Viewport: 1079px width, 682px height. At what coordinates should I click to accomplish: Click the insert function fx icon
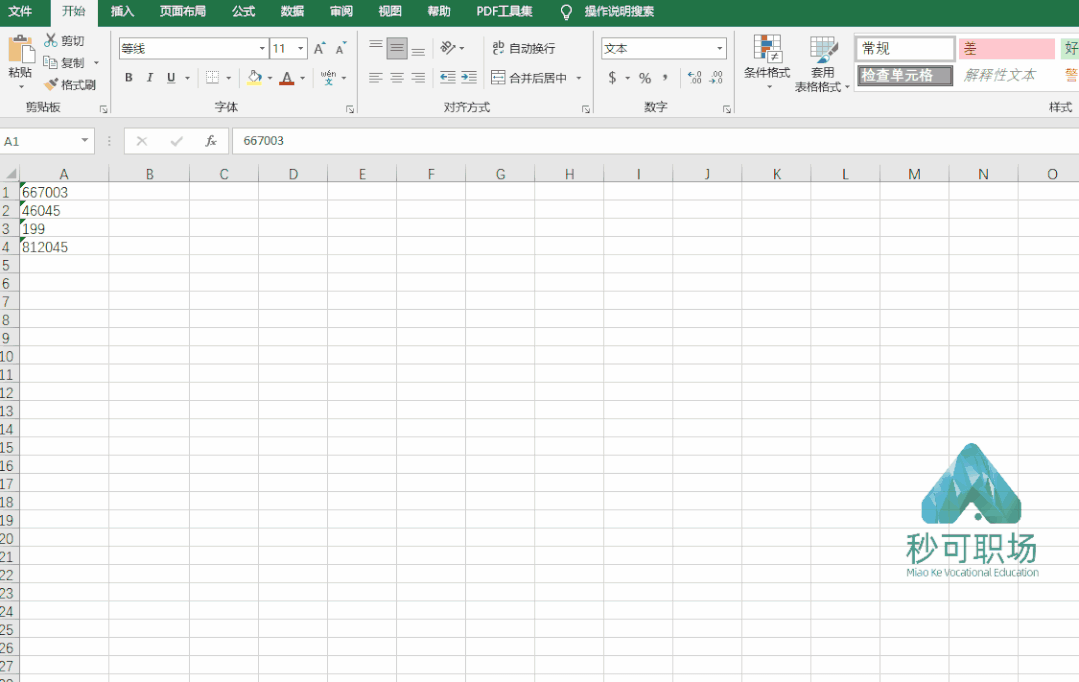211,141
